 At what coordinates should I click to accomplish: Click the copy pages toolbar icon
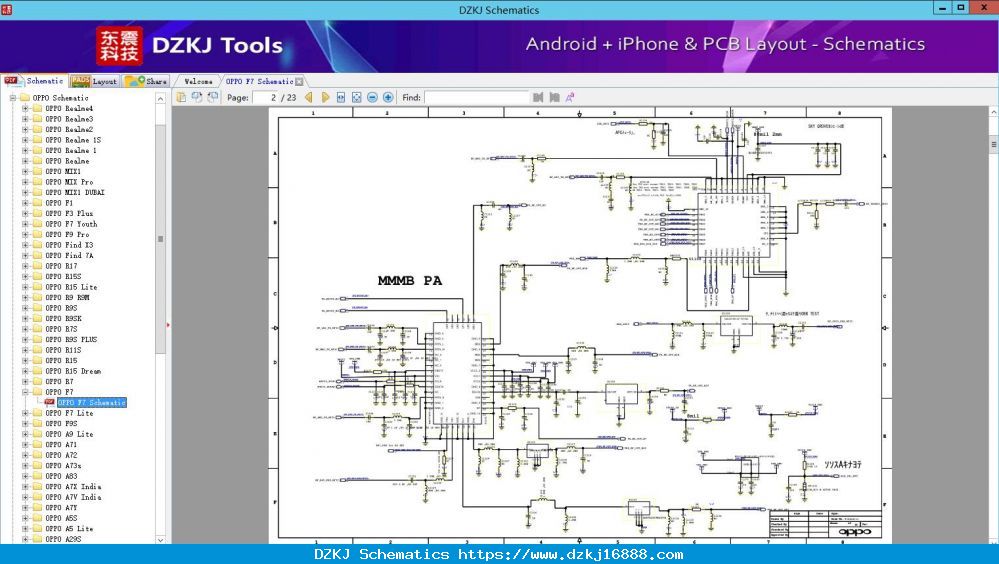click(182, 97)
